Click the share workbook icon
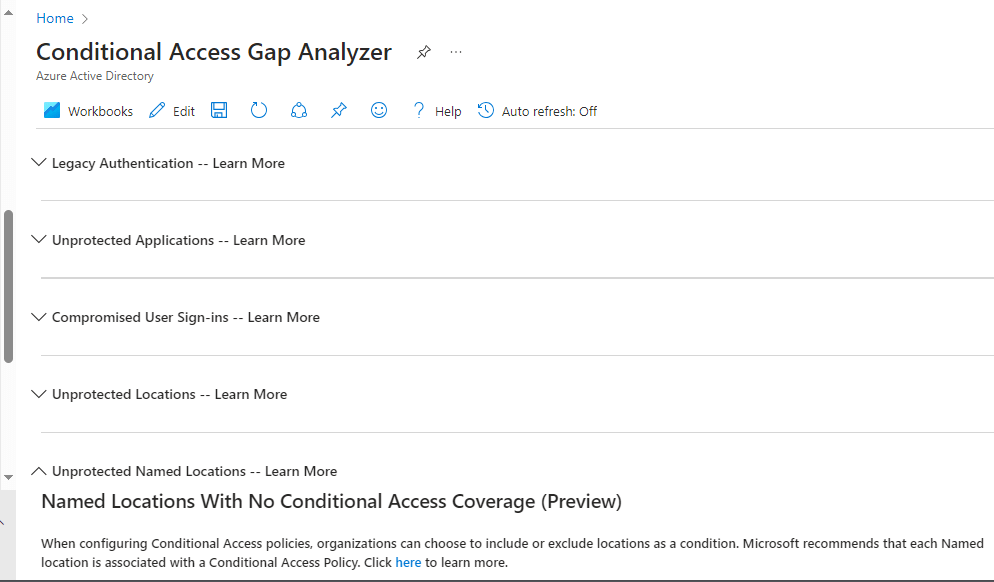This screenshot has width=994, height=582. (x=298, y=111)
